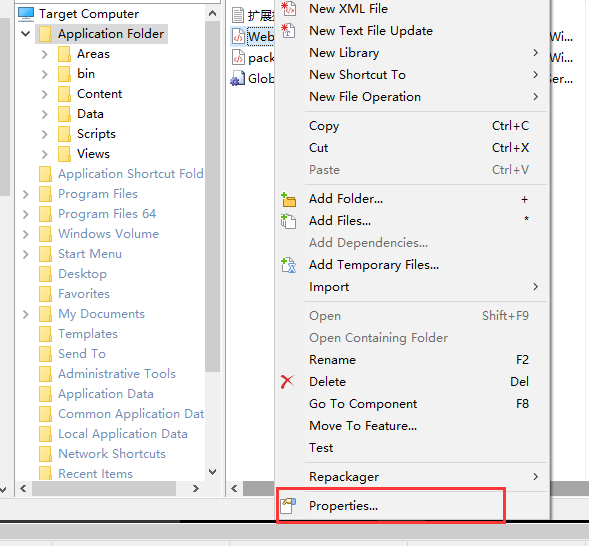
Task: Open the New Shortcut To submenu
Action: [412, 75]
